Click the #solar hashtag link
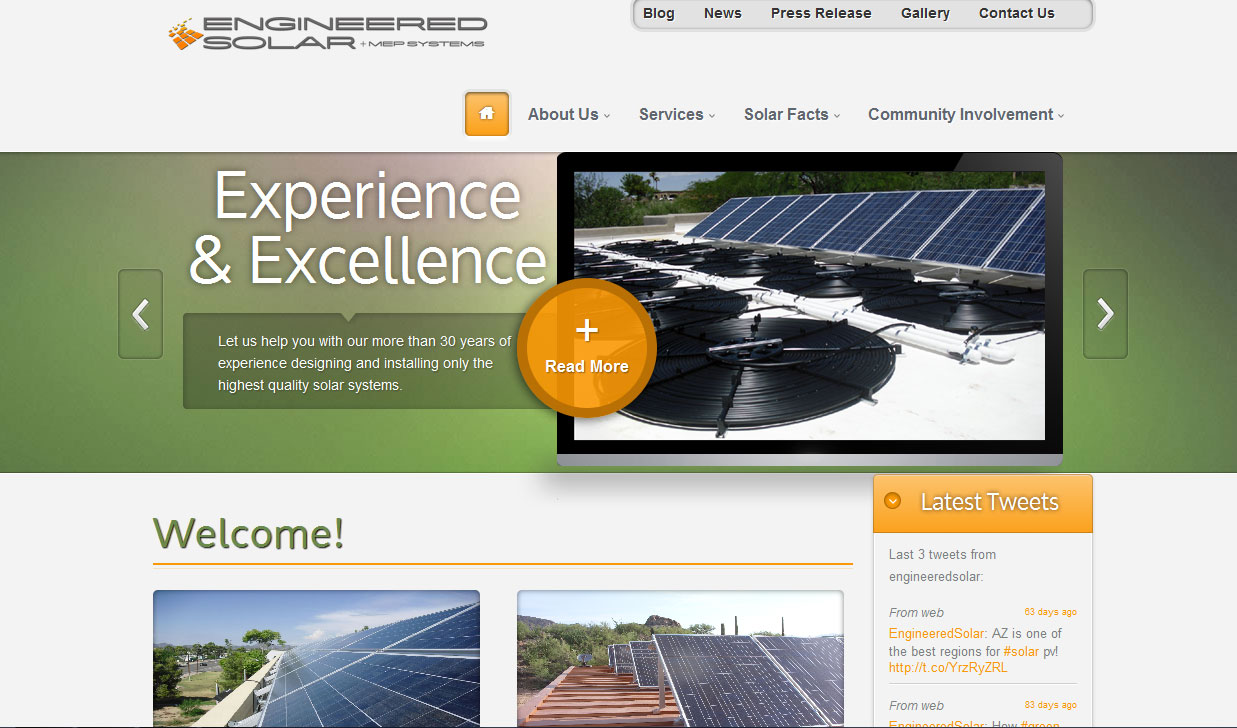The width and height of the screenshot is (1237, 728). tap(1021, 651)
